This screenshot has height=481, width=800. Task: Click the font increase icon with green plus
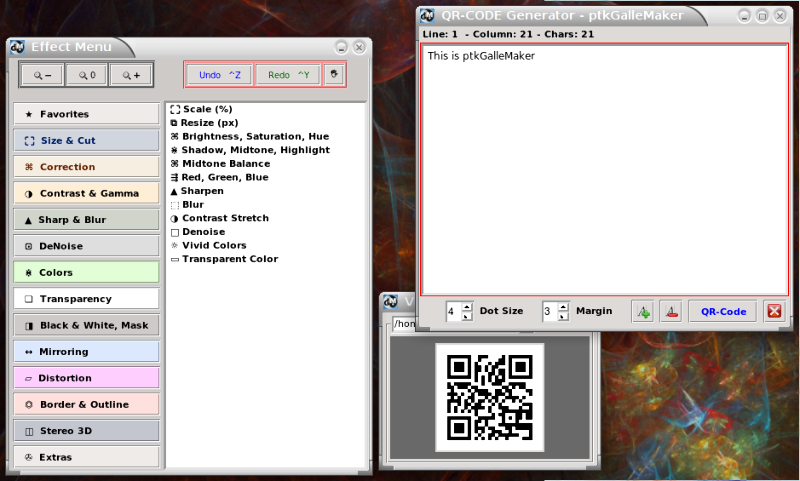pos(643,312)
